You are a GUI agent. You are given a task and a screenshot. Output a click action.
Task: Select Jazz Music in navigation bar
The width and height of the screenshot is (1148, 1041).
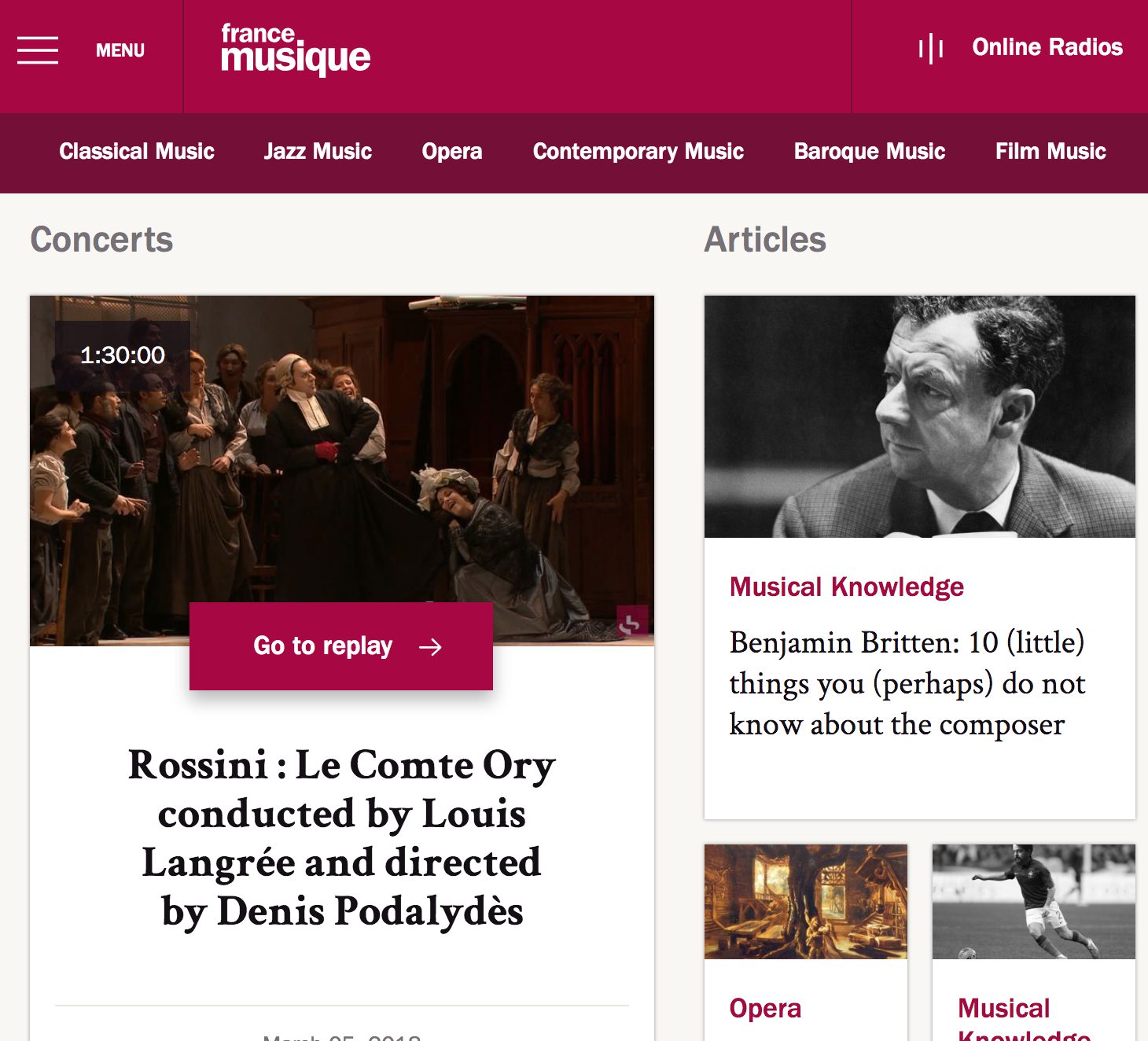(x=318, y=152)
